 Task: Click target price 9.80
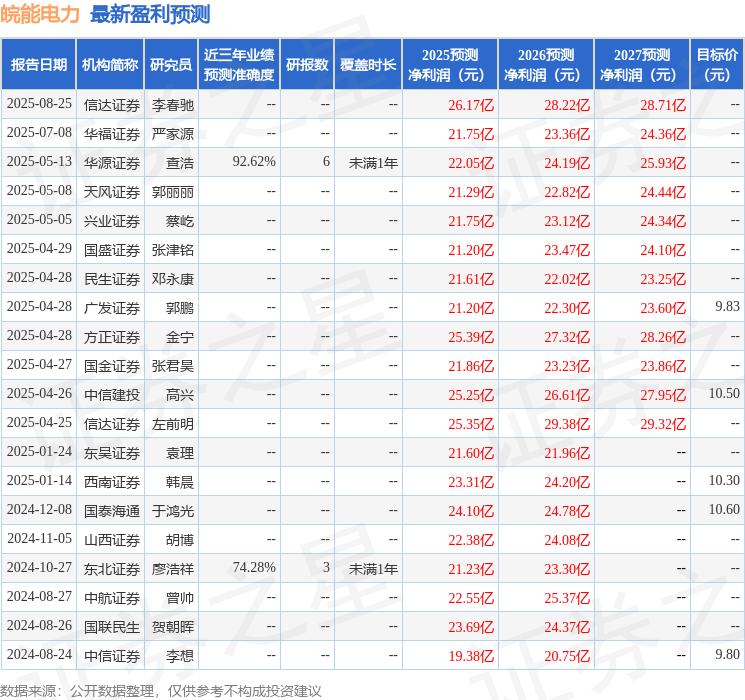coord(727,654)
